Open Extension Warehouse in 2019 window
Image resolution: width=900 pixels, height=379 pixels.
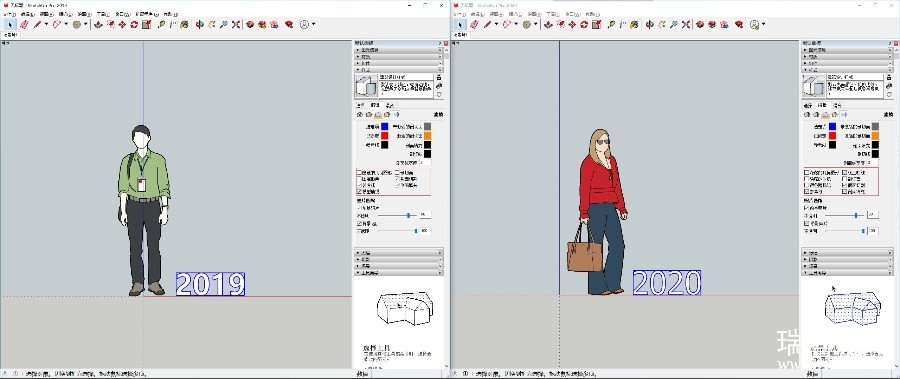click(x=262, y=25)
